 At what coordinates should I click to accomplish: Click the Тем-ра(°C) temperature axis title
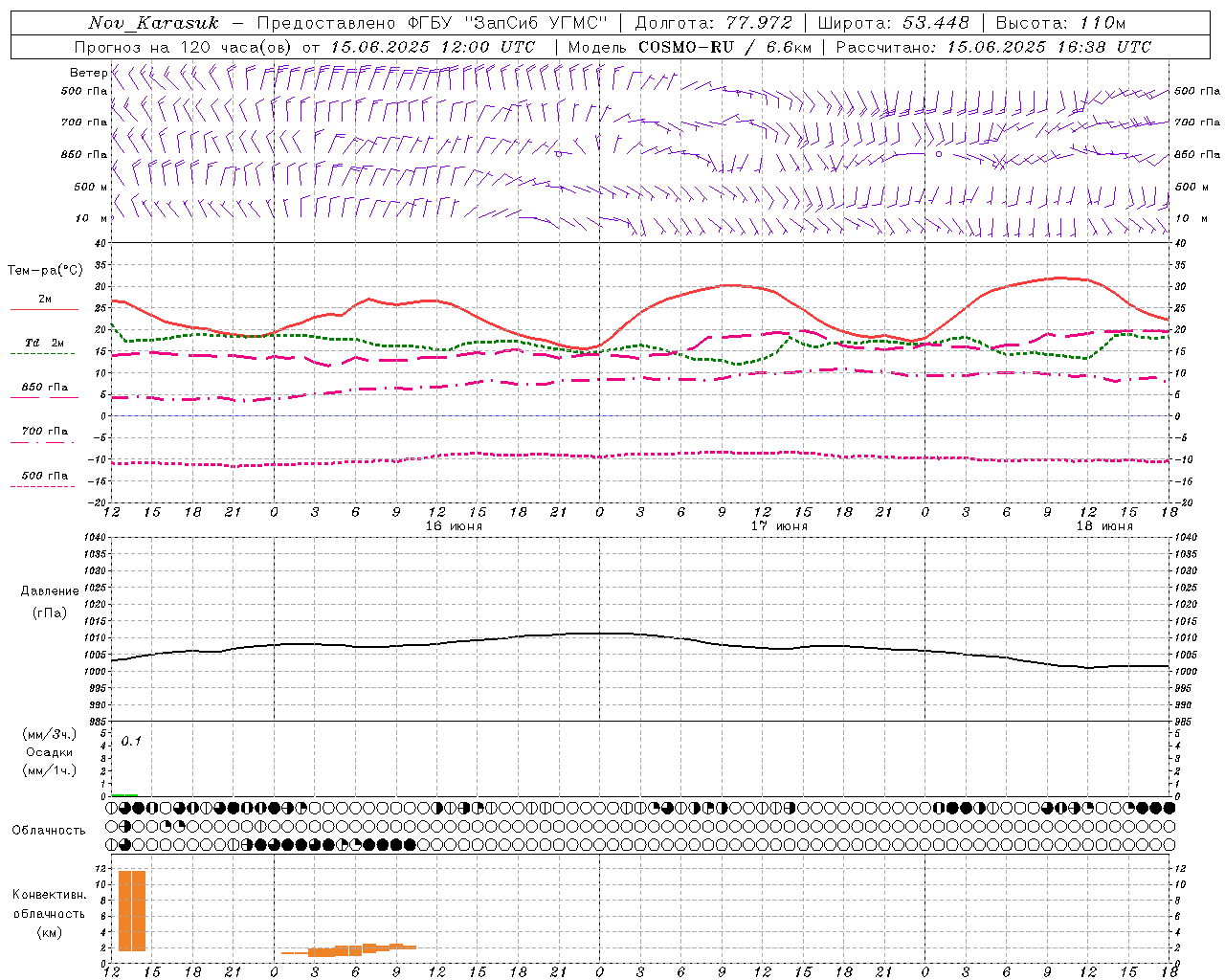pyautogui.click(x=45, y=271)
